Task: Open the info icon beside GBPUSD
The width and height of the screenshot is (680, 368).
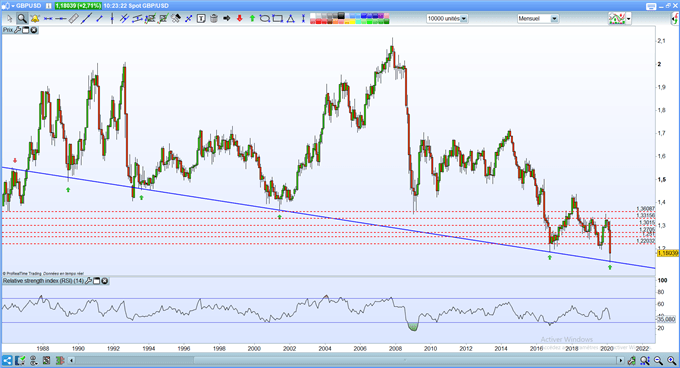Action: click(49, 6)
